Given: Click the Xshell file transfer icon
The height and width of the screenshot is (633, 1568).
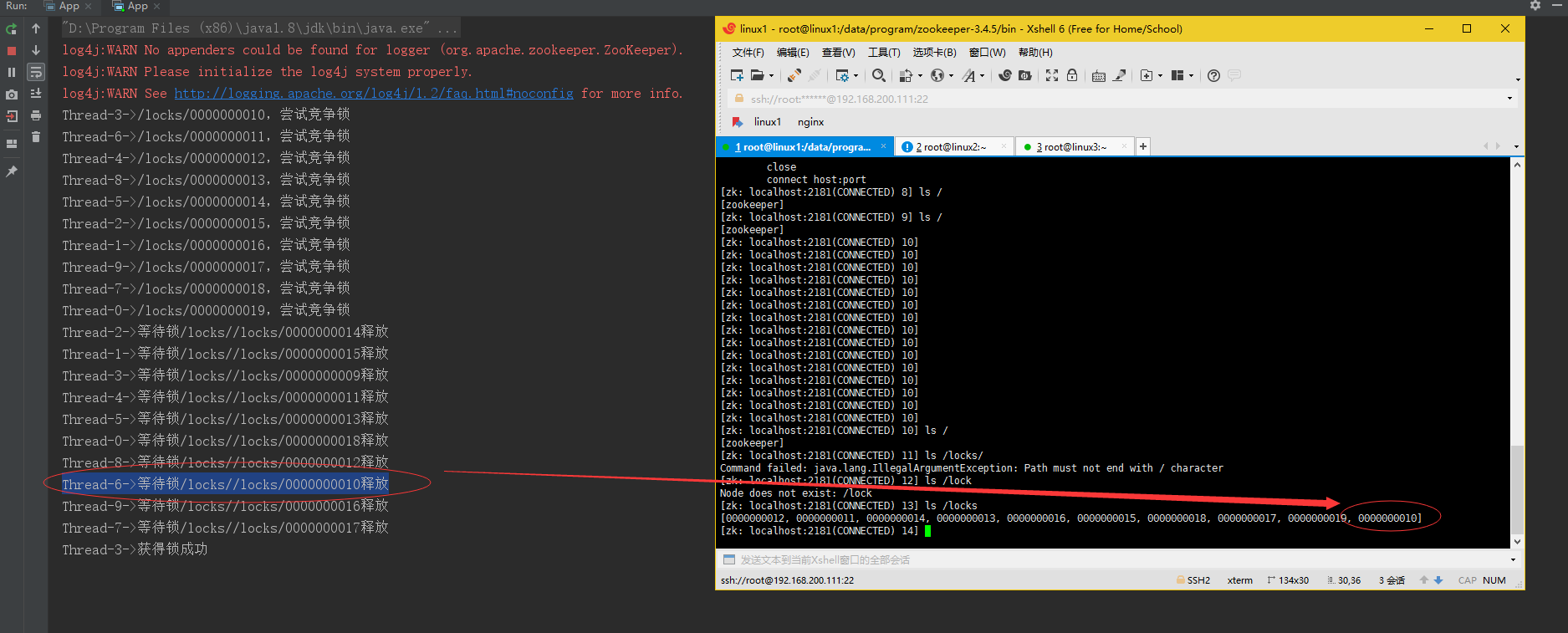Looking at the screenshot, I should click(x=906, y=75).
